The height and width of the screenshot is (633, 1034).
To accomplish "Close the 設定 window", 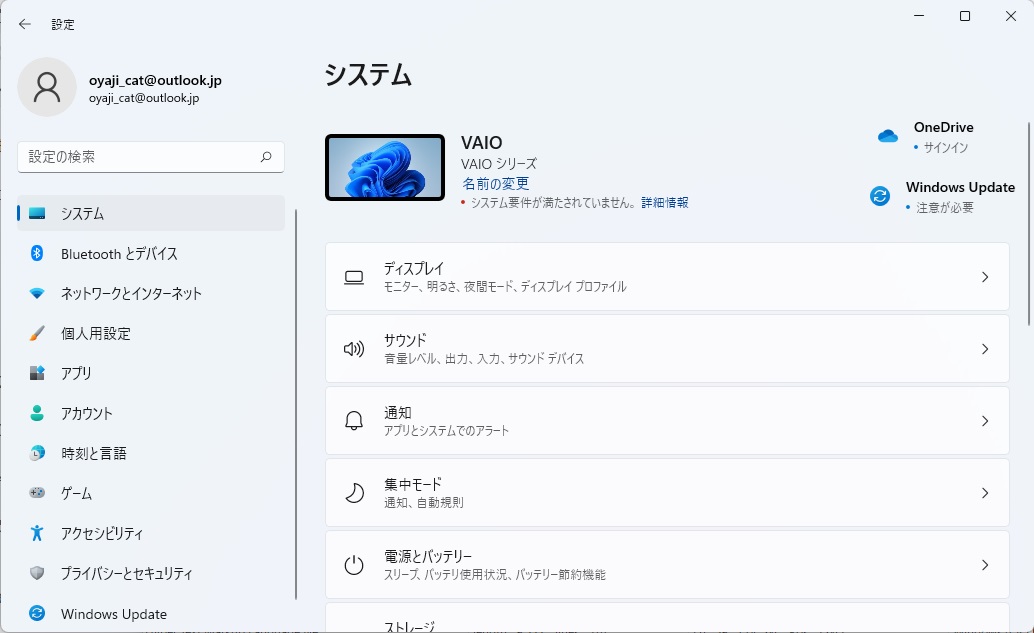I will click(x=1010, y=16).
